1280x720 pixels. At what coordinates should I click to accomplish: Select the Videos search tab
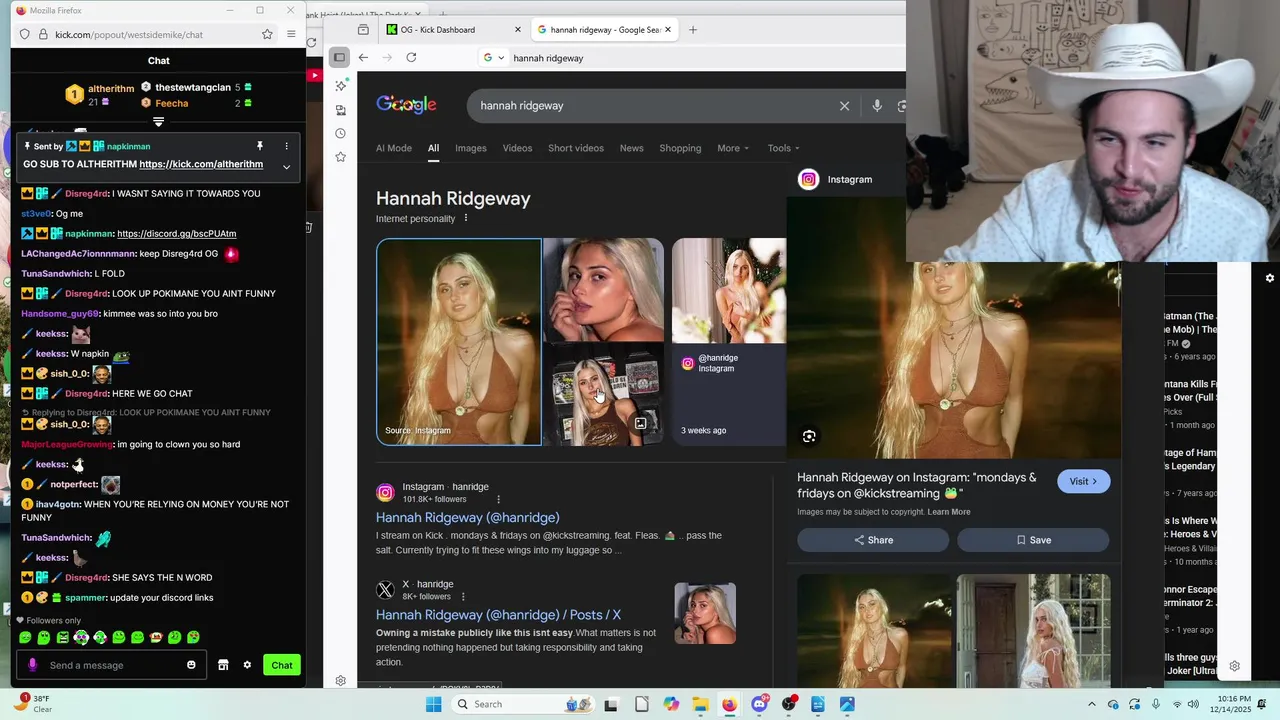[517, 148]
